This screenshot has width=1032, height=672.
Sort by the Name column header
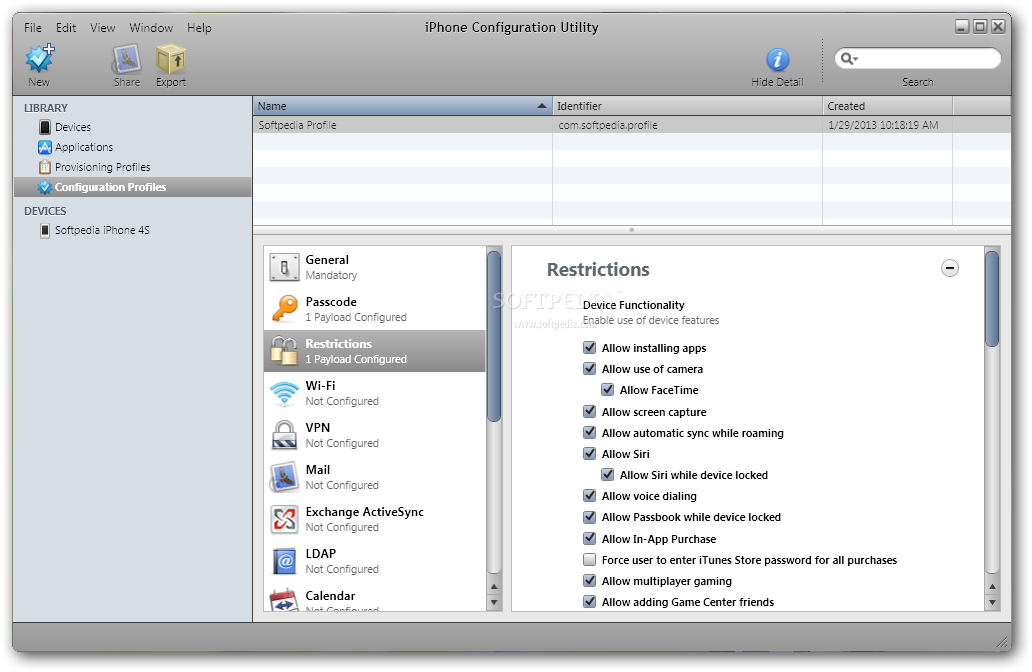[x=402, y=106]
